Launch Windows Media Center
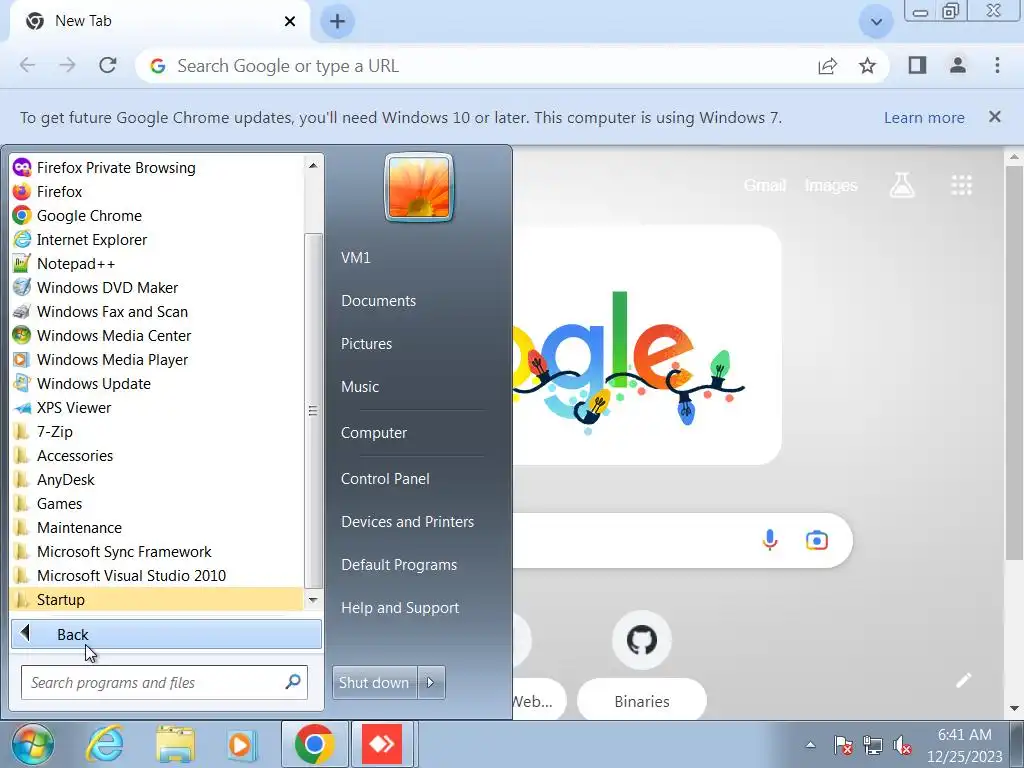 click(157, 336)
